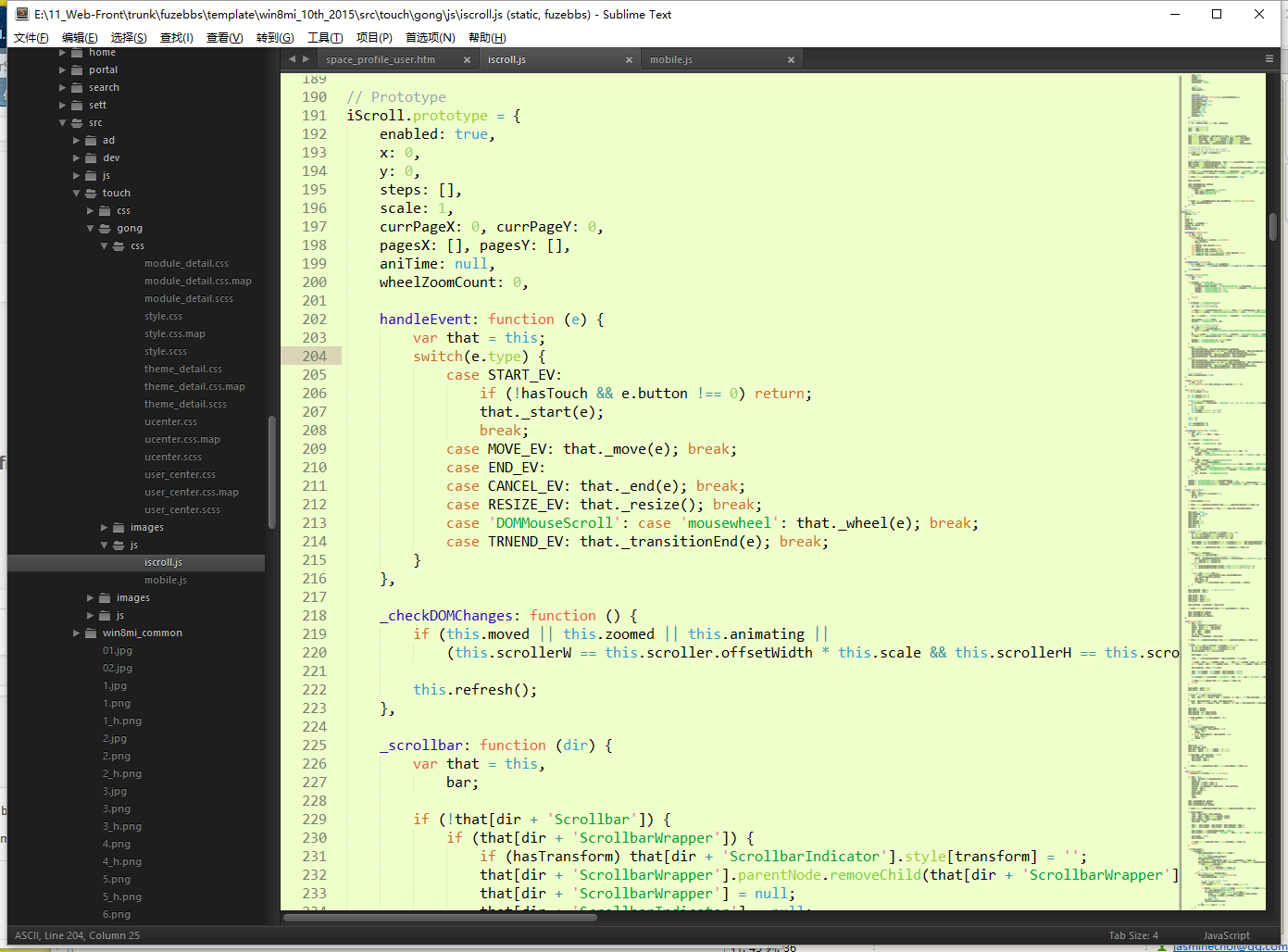This screenshot has width=1288, height=952.
Task: Close the iscroll.js tab
Action: [629, 60]
